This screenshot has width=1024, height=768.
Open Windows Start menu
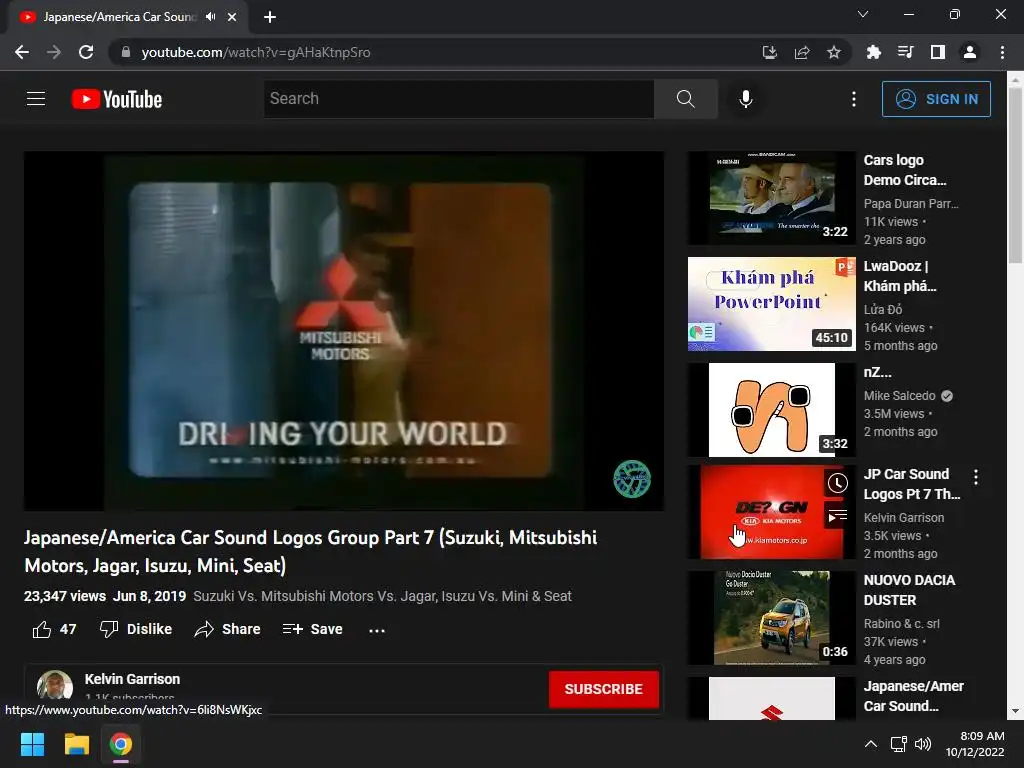tap(32, 744)
